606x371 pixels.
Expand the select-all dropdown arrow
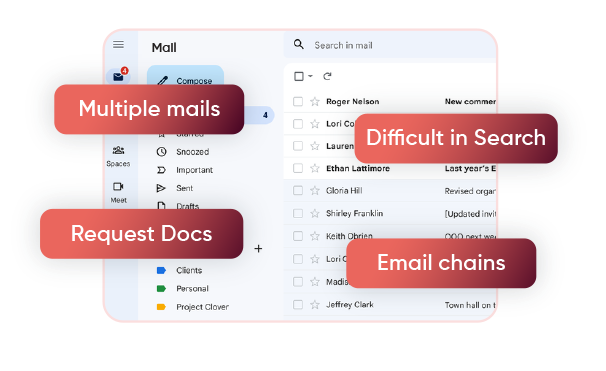tap(310, 76)
